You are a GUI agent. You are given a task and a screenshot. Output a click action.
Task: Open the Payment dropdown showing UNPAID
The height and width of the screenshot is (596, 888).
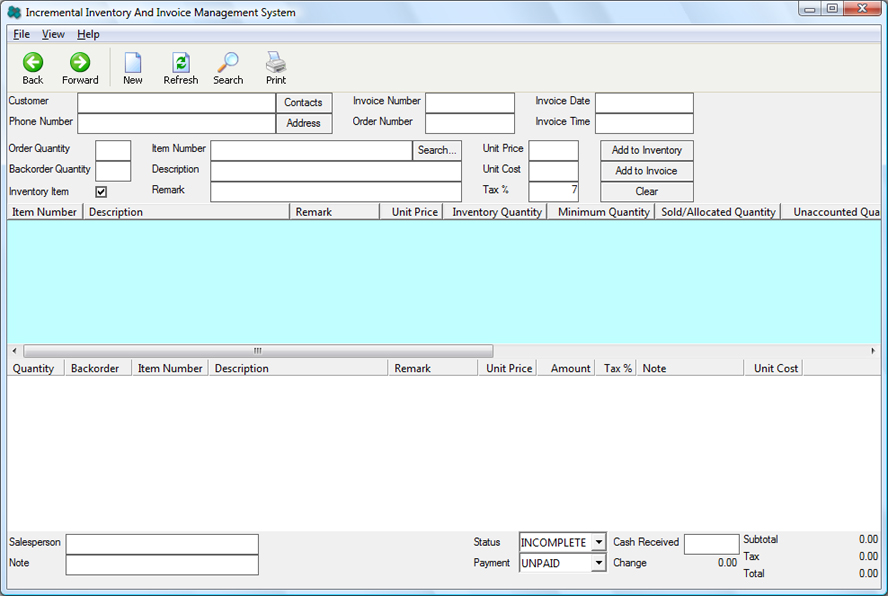(598, 563)
